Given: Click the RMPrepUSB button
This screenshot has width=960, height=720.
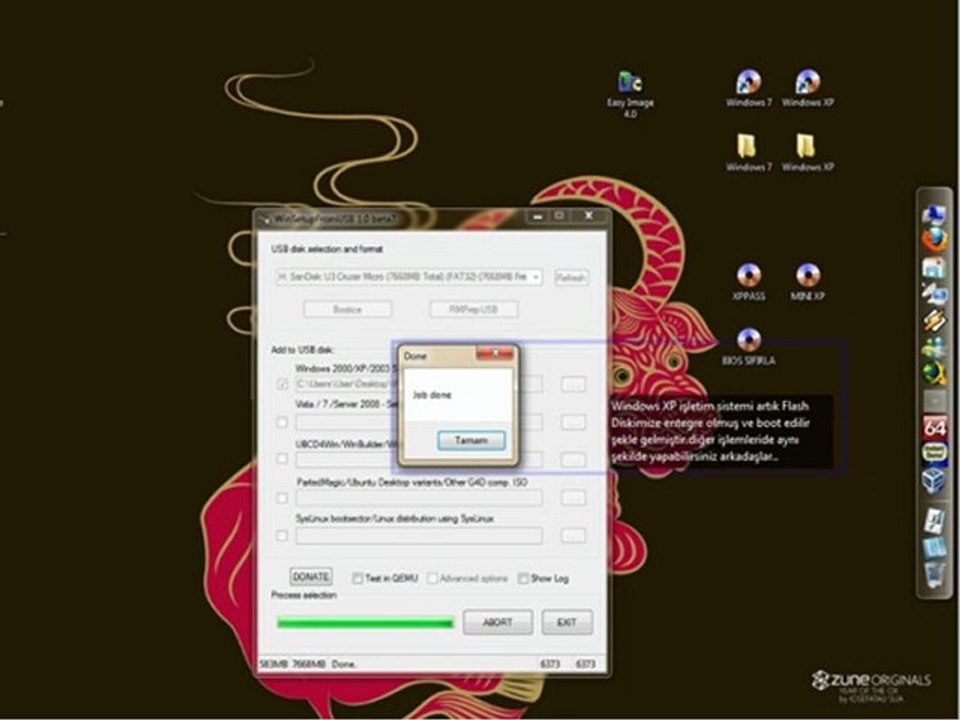Looking at the screenshot, I should tap(473, 309).
